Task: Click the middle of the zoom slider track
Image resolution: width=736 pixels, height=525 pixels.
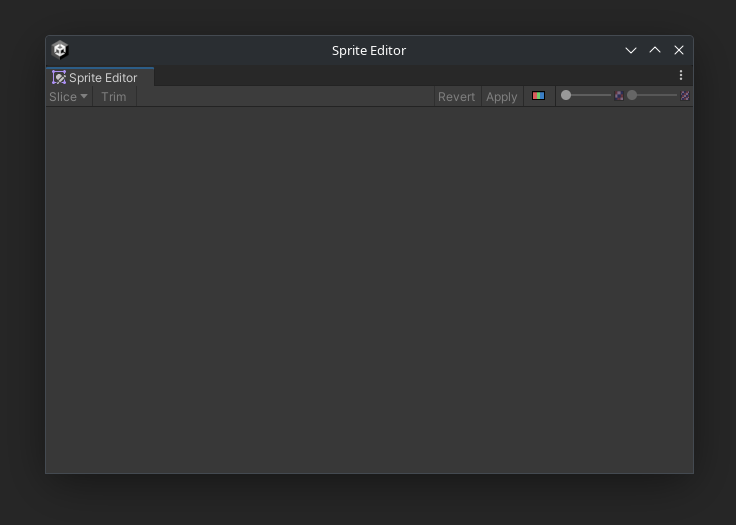Action: (x=588, y=96)
